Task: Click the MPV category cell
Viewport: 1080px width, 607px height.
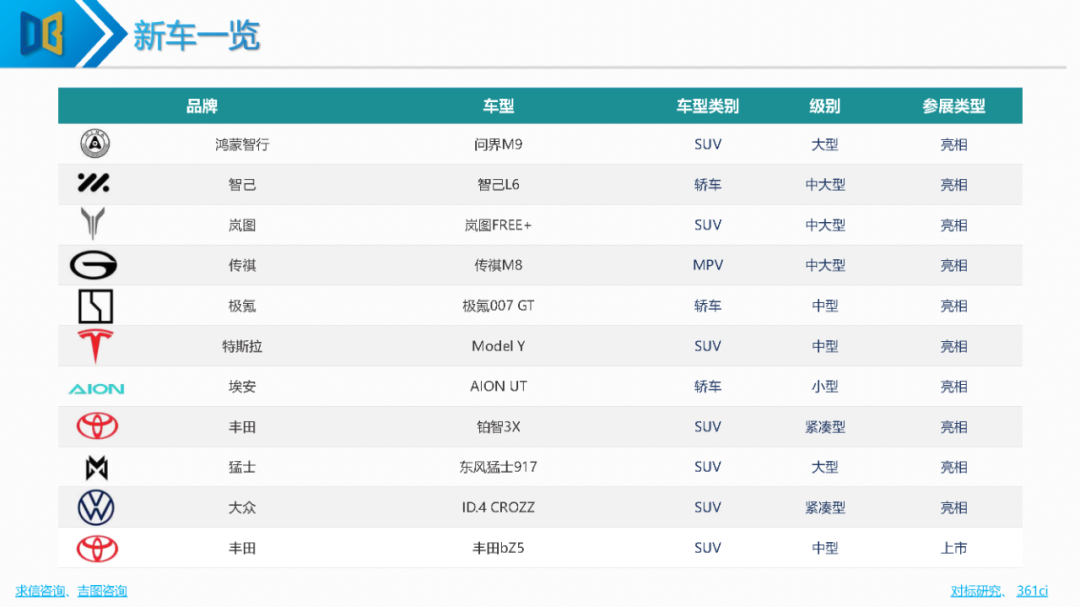Action: [707, 265]
